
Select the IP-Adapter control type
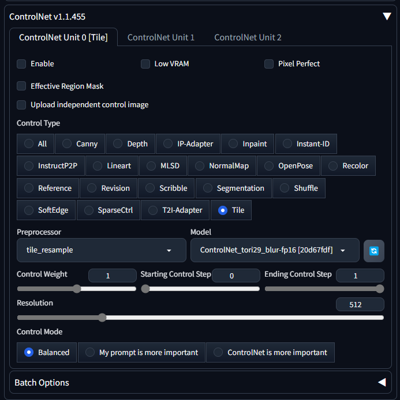pyautogui.click(x=188, y=144)
